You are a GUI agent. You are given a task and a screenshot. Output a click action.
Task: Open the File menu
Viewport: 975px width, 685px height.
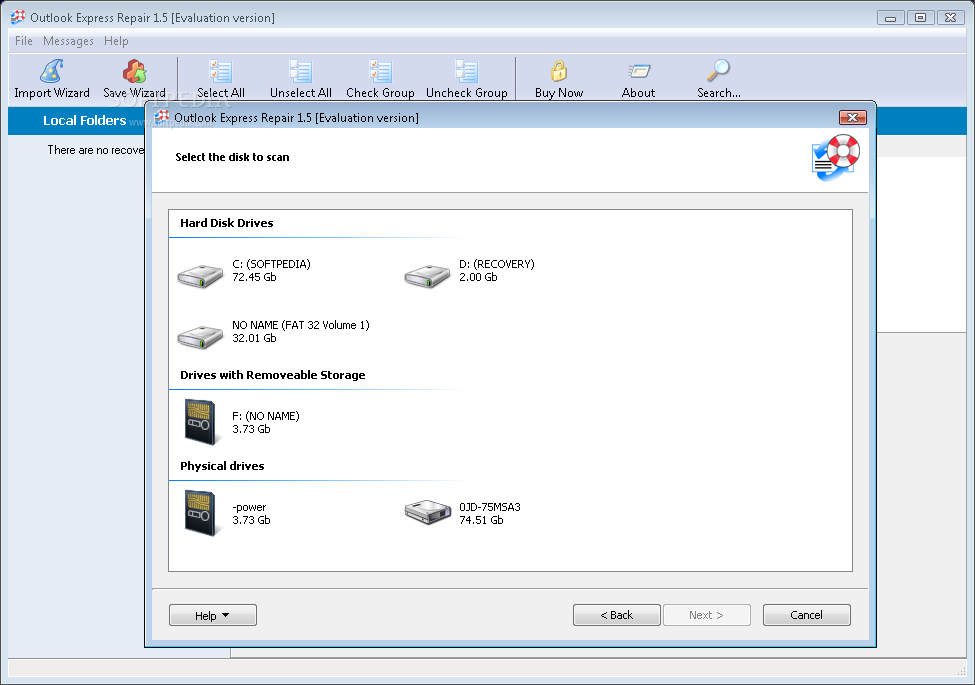point(24,41)
